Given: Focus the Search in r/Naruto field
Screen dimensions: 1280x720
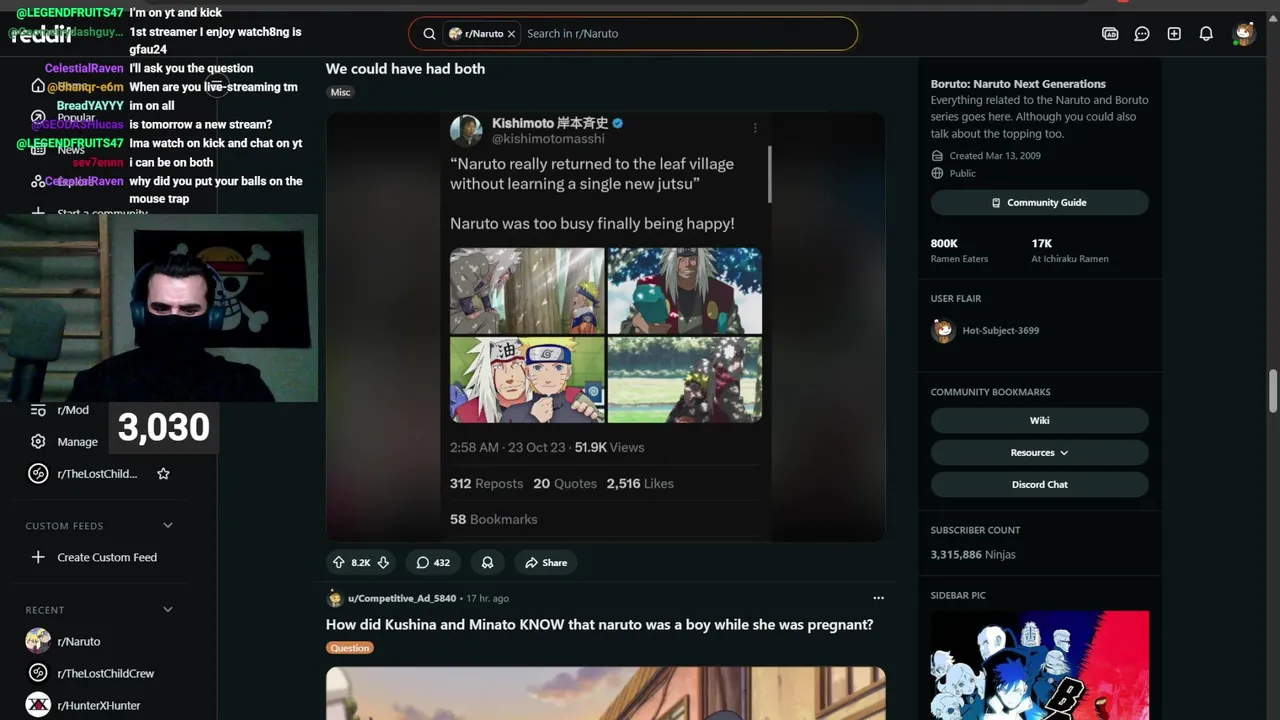Looking at the screenshot, I should pyautogui.click(x=686, y=33).
